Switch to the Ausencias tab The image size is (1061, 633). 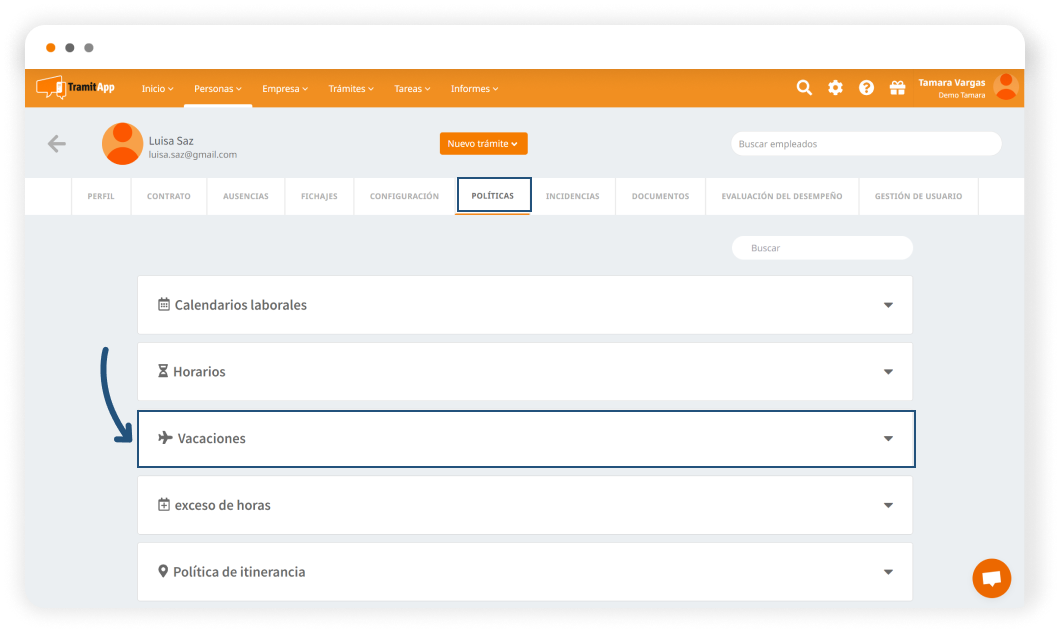point(245,196)
